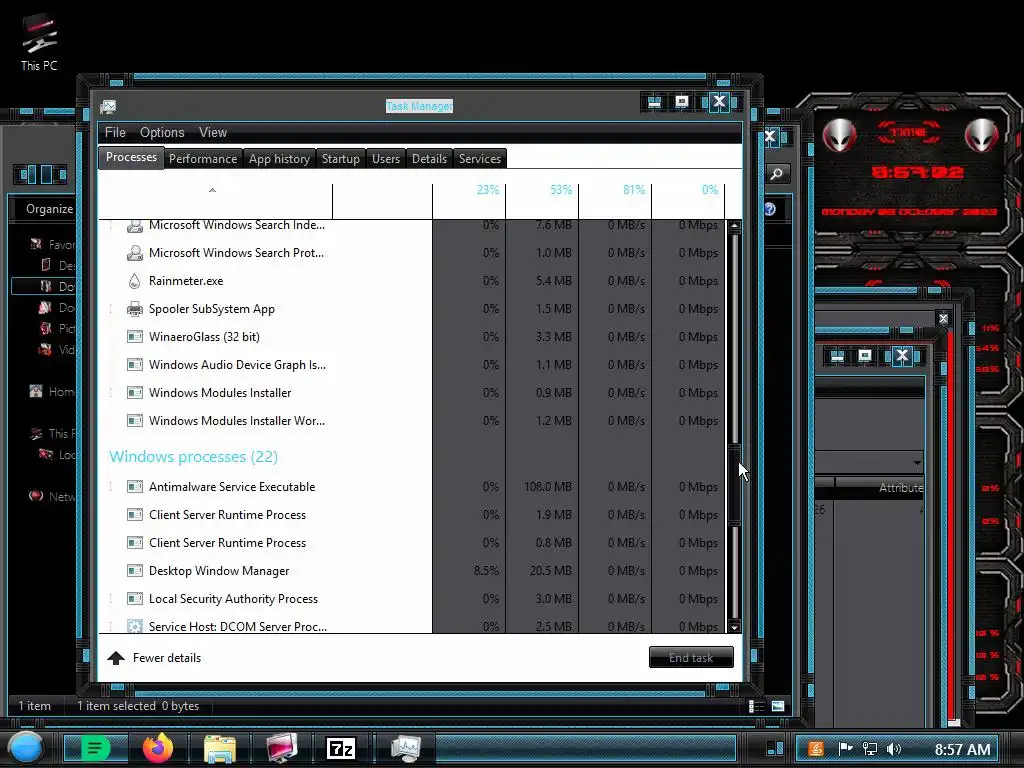
Task: Select the Windows Modules Installer Worker row
Action: click(x=411, y=421)
